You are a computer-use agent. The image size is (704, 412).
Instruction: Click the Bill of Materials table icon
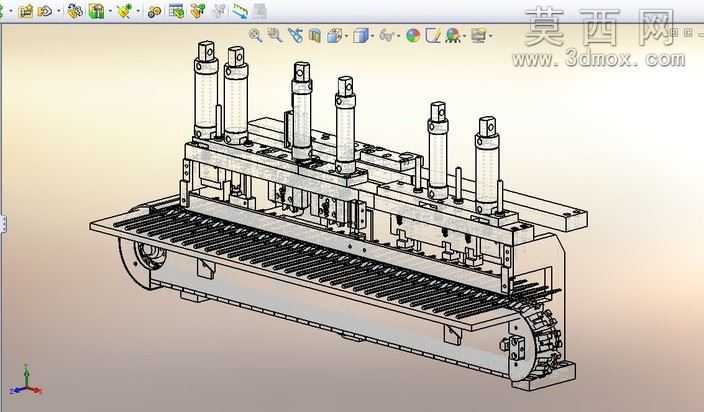(x=176, y=11)
